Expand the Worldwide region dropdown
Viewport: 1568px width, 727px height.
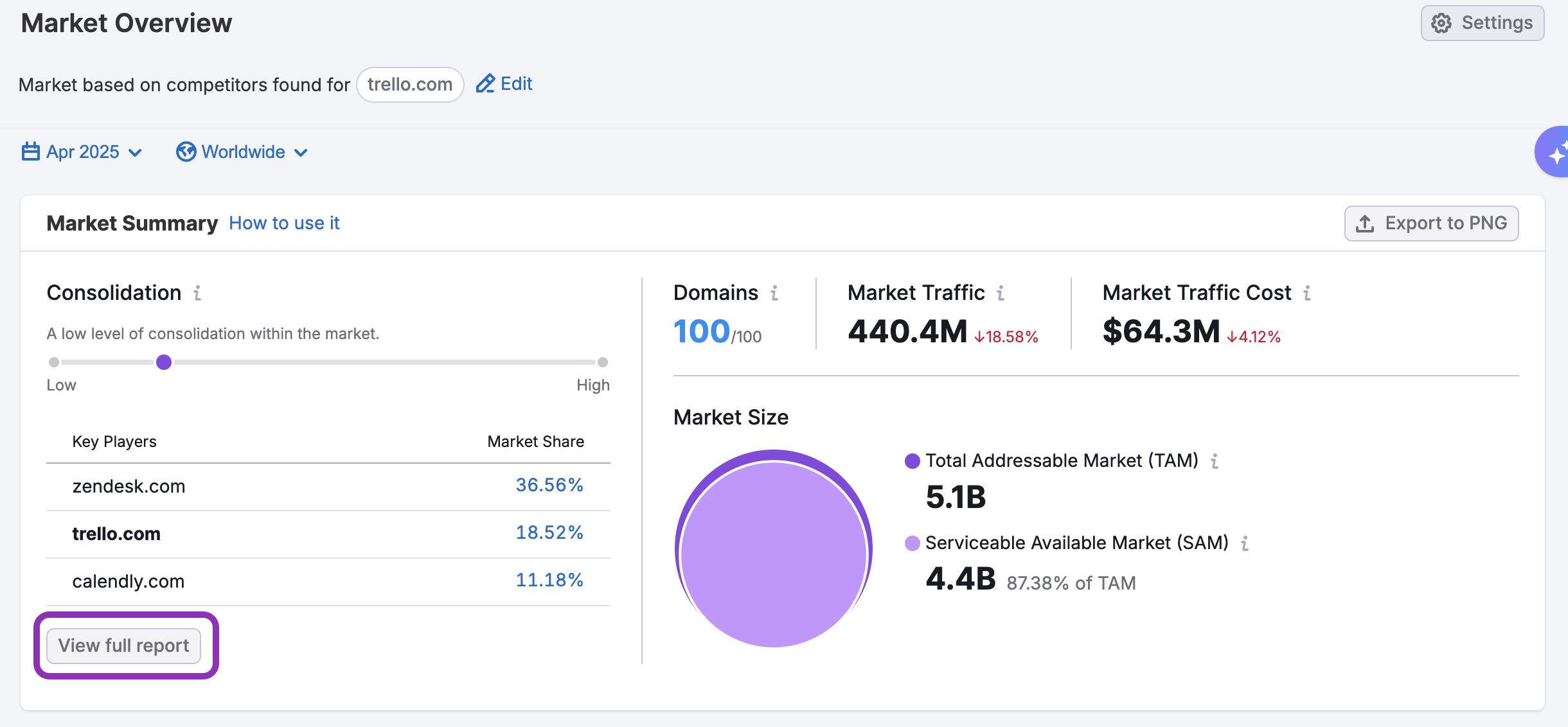tap(242, 152)
